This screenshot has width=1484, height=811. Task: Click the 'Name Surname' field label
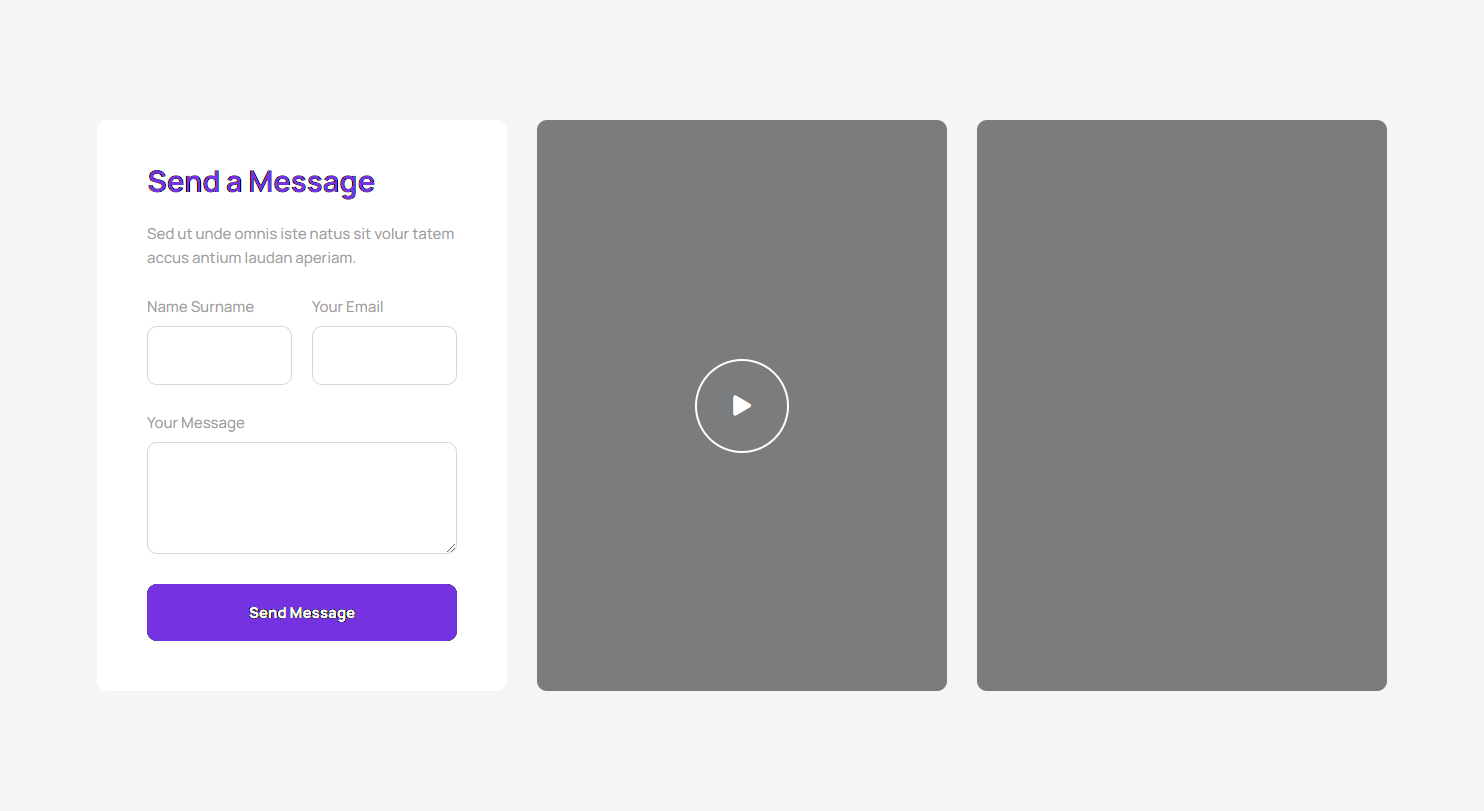click(x=200, y=307)
